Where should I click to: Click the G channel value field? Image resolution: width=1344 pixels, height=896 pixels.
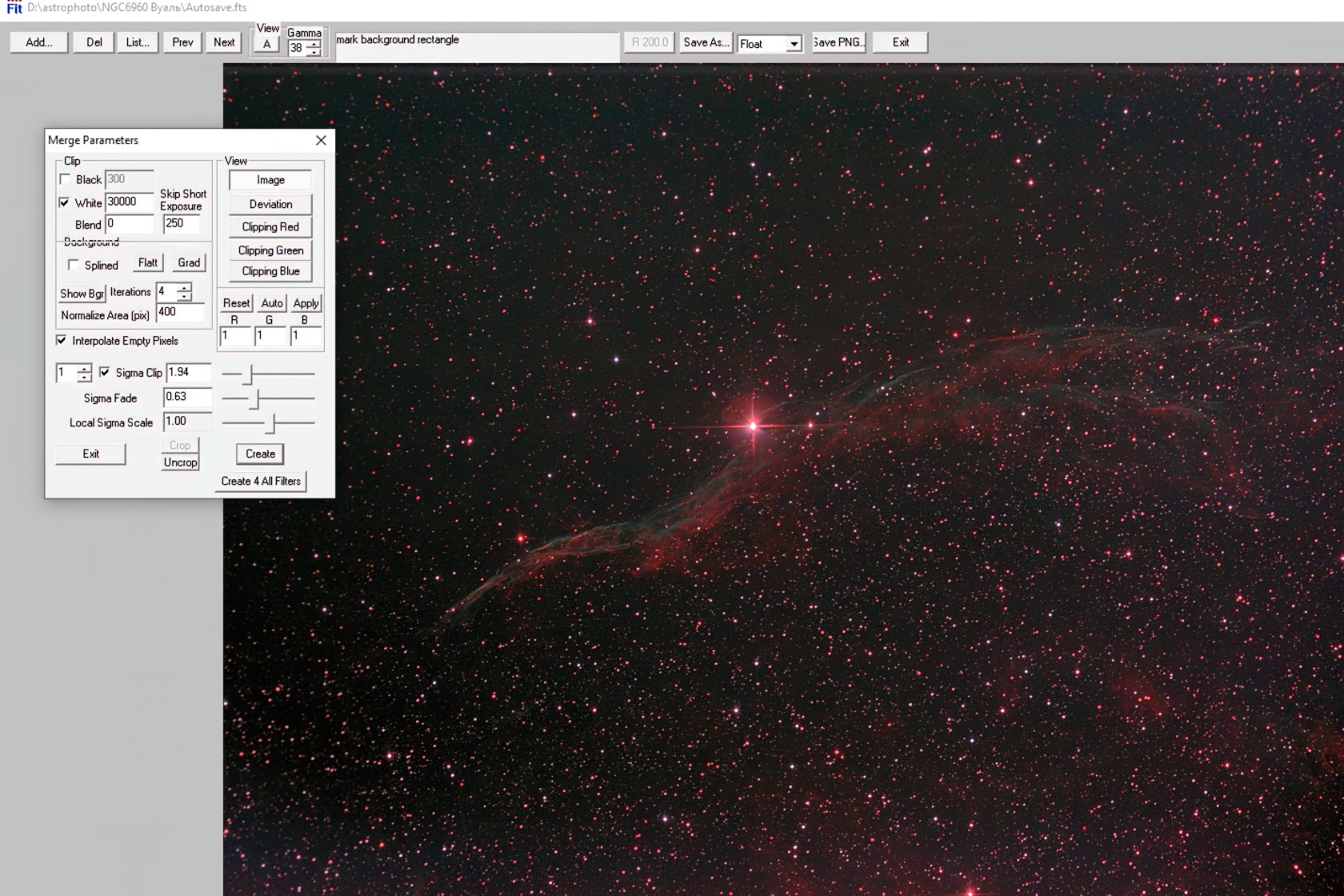pyautogui.click(x=270, y=337)
